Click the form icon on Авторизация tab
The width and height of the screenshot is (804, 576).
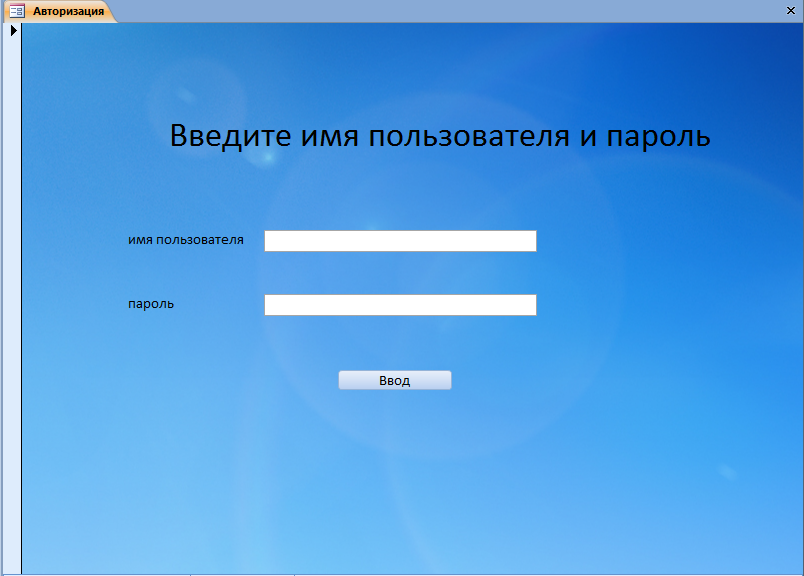point(17,11)
